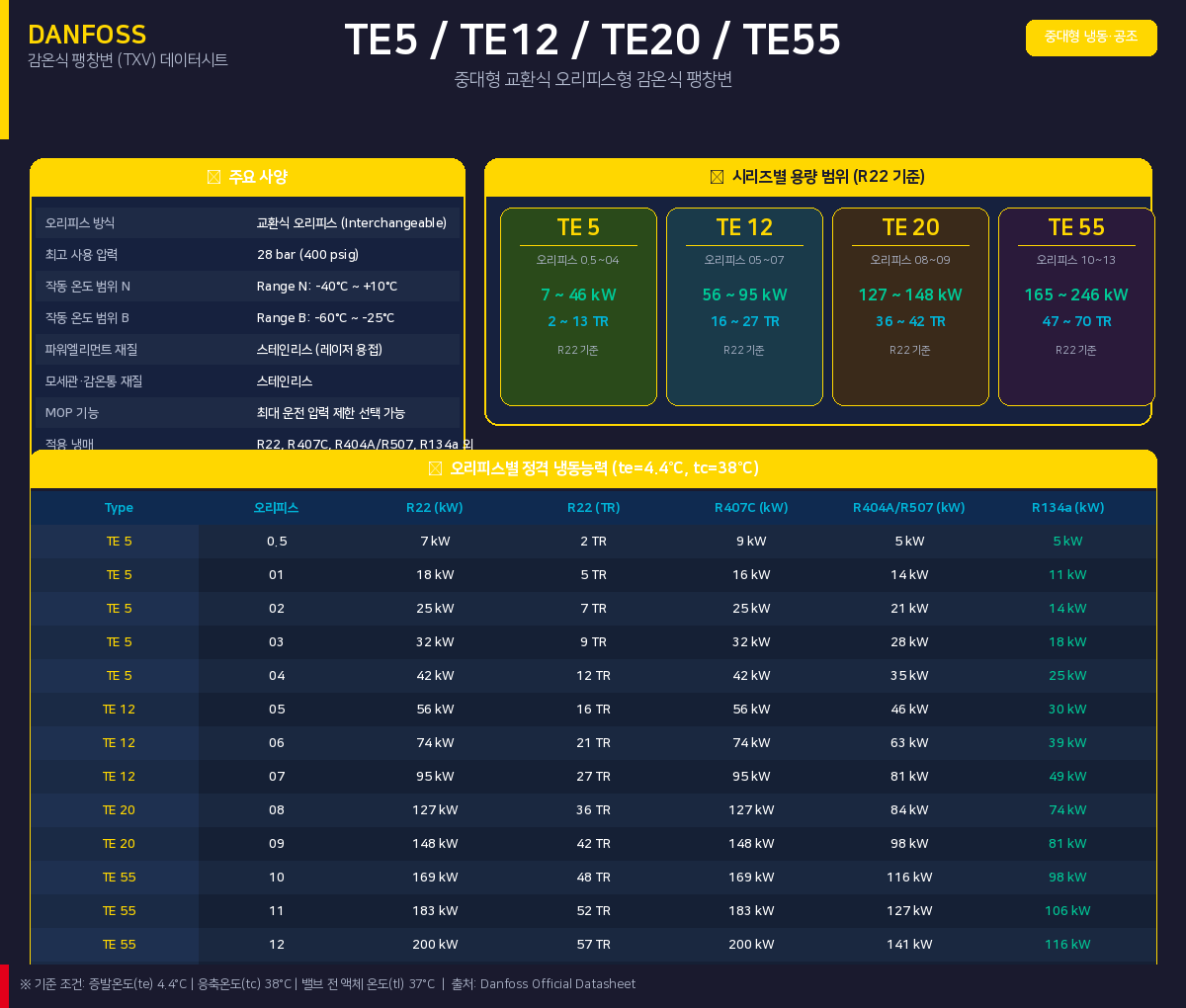Click the DANFOSS brand logo text

coord(87,35)
